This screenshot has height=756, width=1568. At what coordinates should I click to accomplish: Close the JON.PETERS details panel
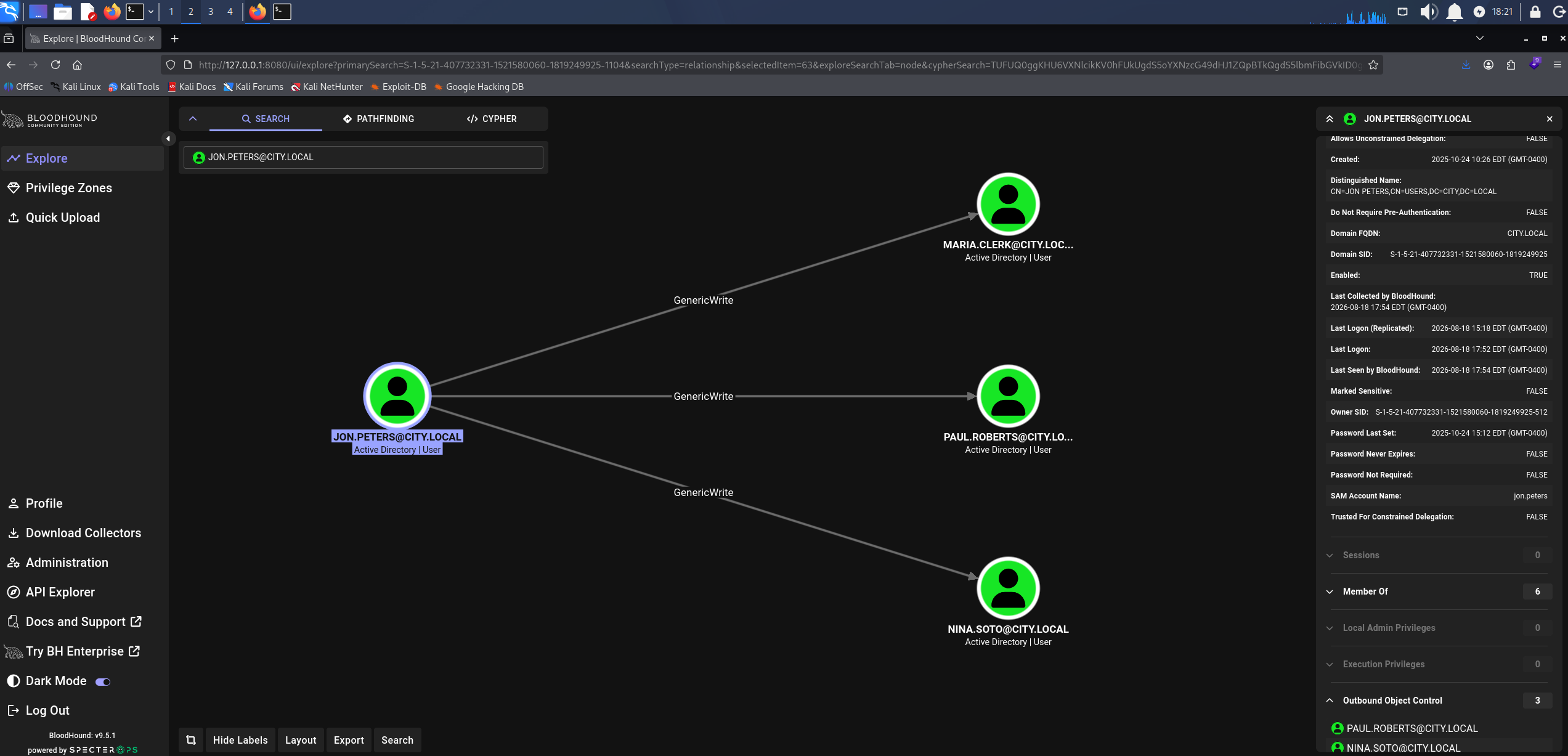(x=1550, y=119)
